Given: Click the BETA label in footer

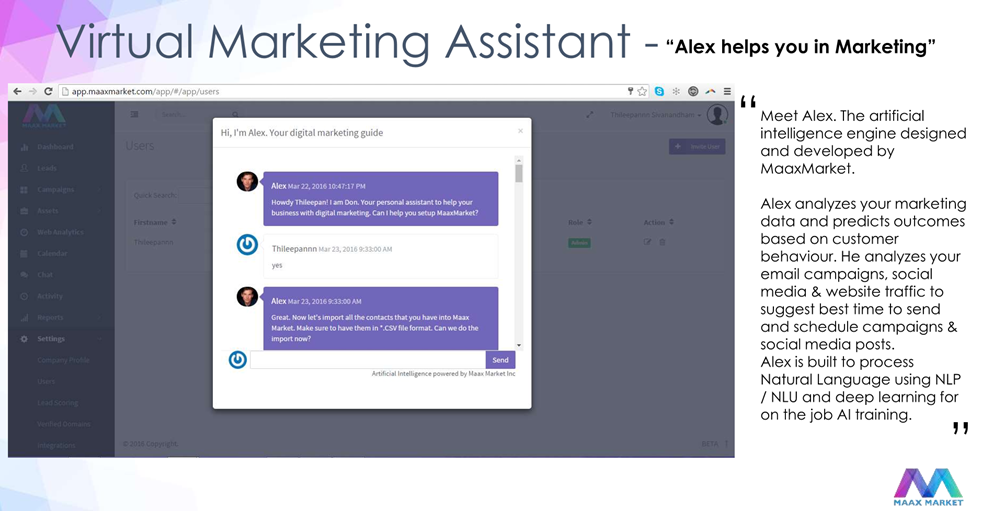Looking at the screenshot, I should coord(710,443).
